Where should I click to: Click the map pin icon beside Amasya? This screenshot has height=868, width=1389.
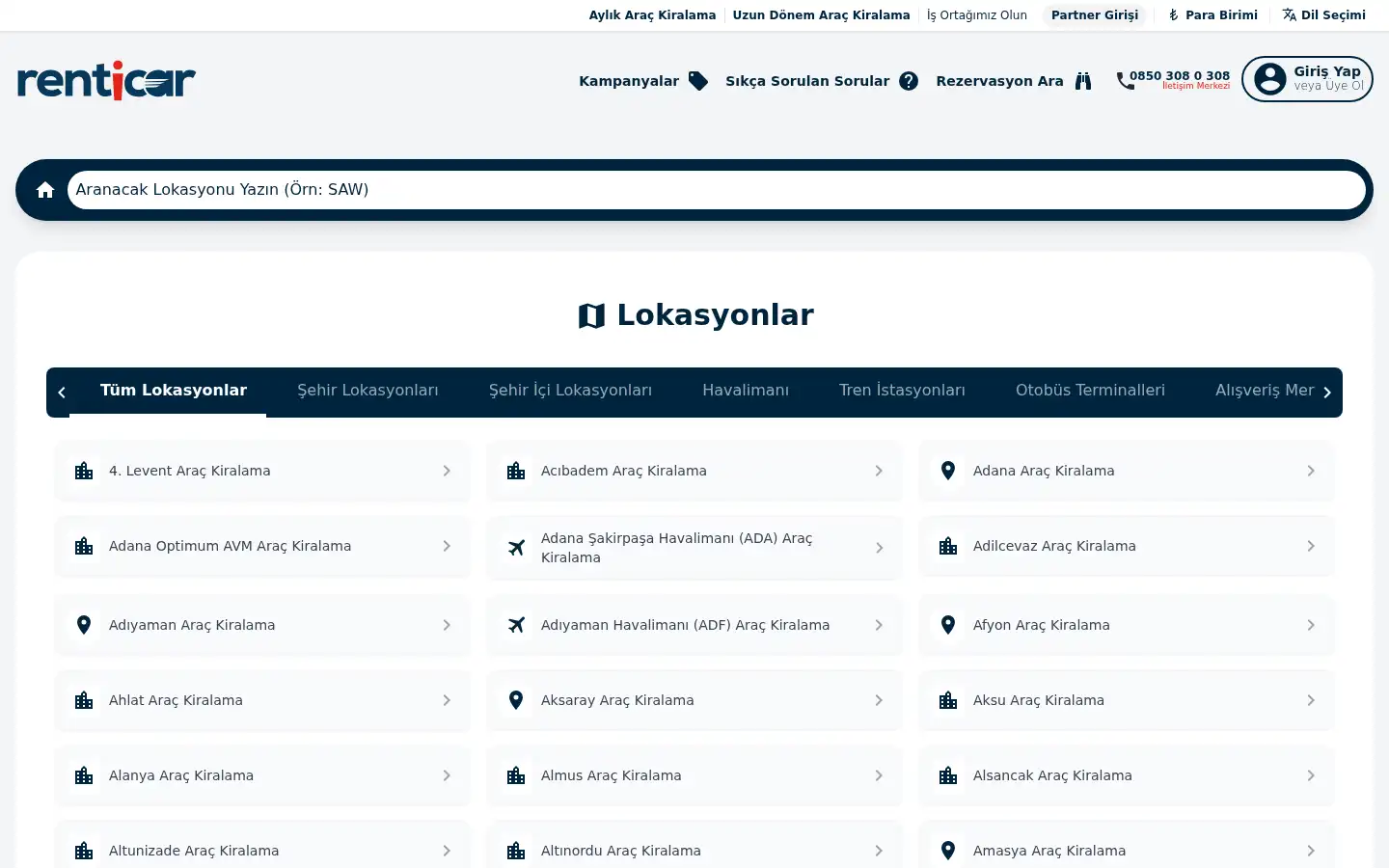coord(948,851)
